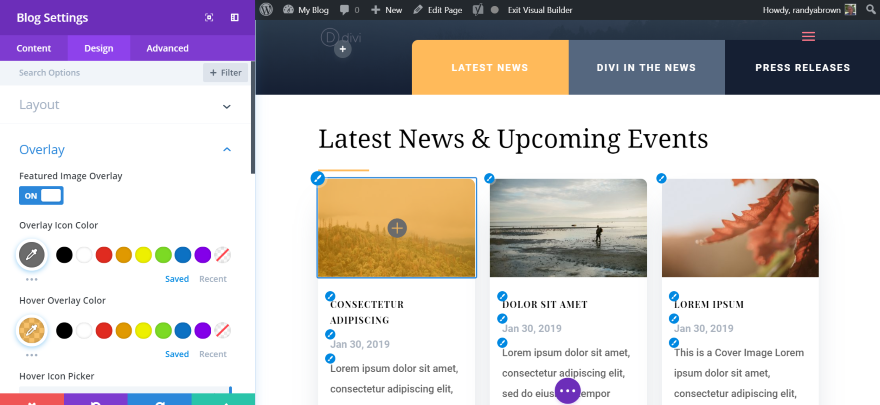The height and width of the screenshot is (405, 880).
Task: Pick red swatch for Overlay Icon Color
Action: pos(104,255)
